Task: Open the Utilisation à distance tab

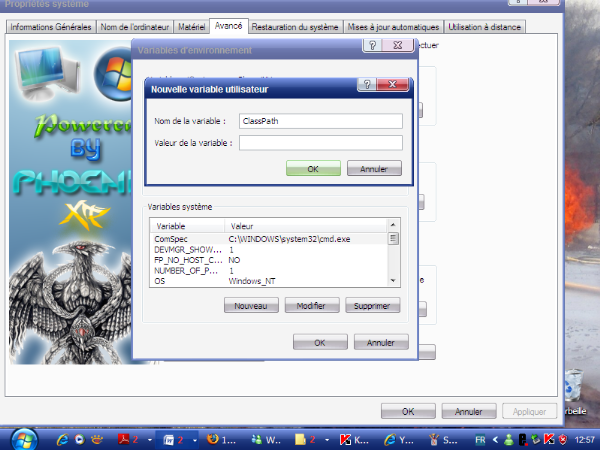Action: [484, 27]
